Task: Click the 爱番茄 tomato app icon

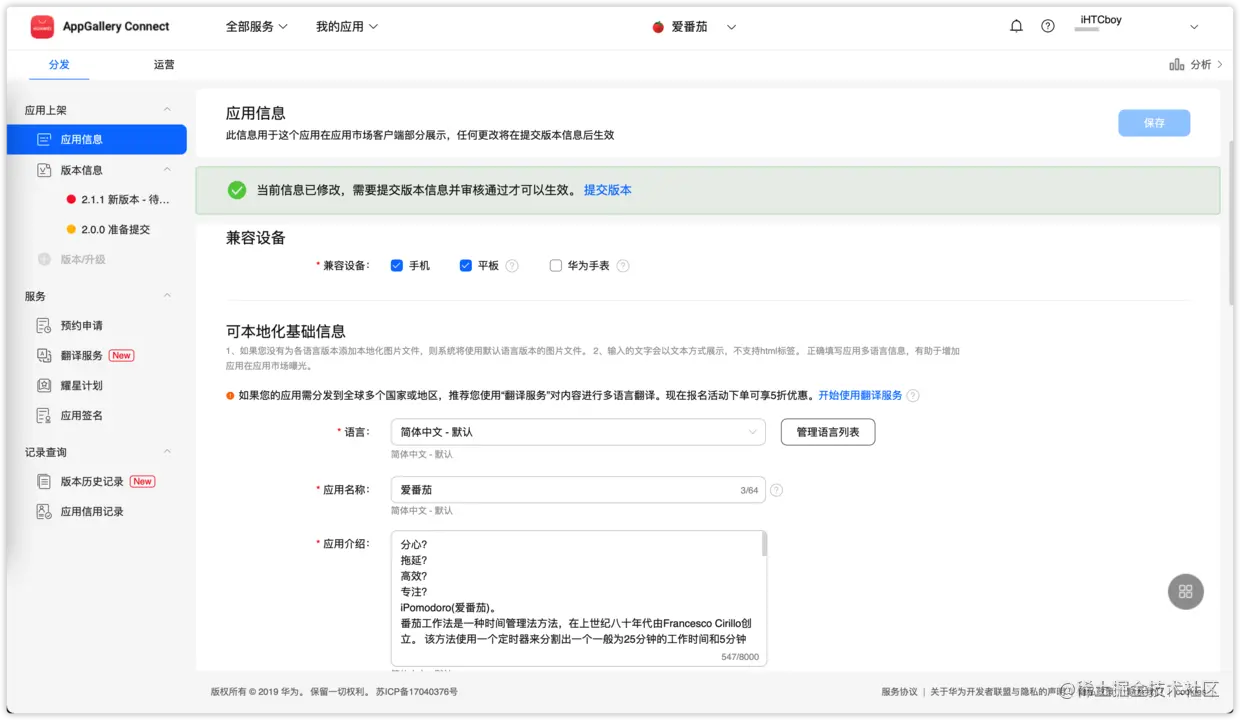Action: click(x=658, y=27)
